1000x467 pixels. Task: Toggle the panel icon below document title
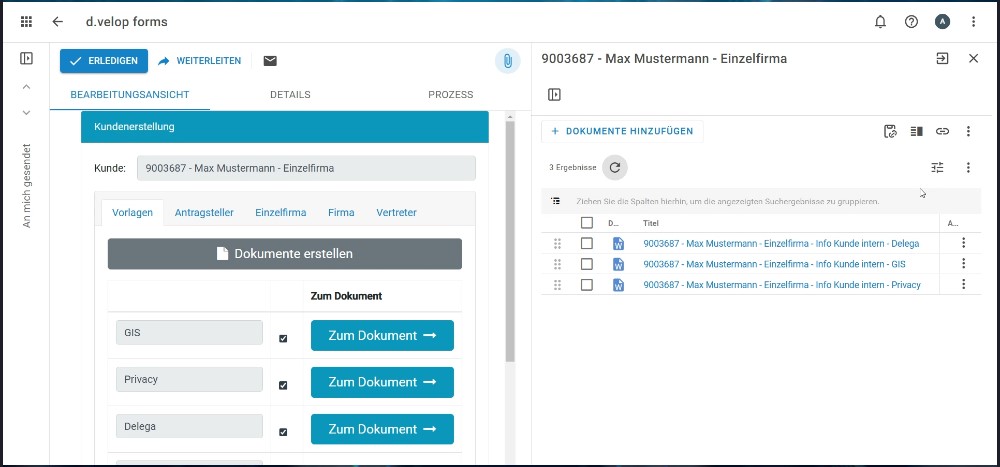tap(554, 95)
